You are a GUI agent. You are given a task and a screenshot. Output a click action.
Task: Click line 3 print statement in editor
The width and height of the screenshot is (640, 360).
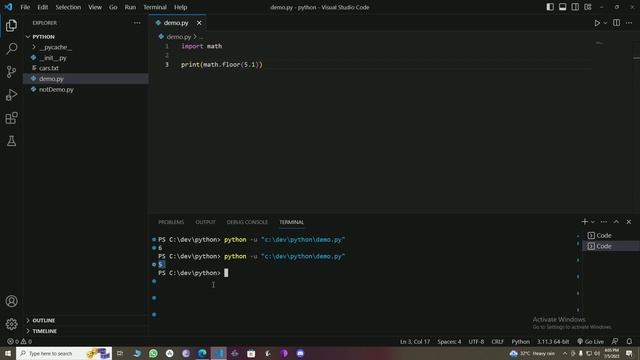click(x=222, y=64)
